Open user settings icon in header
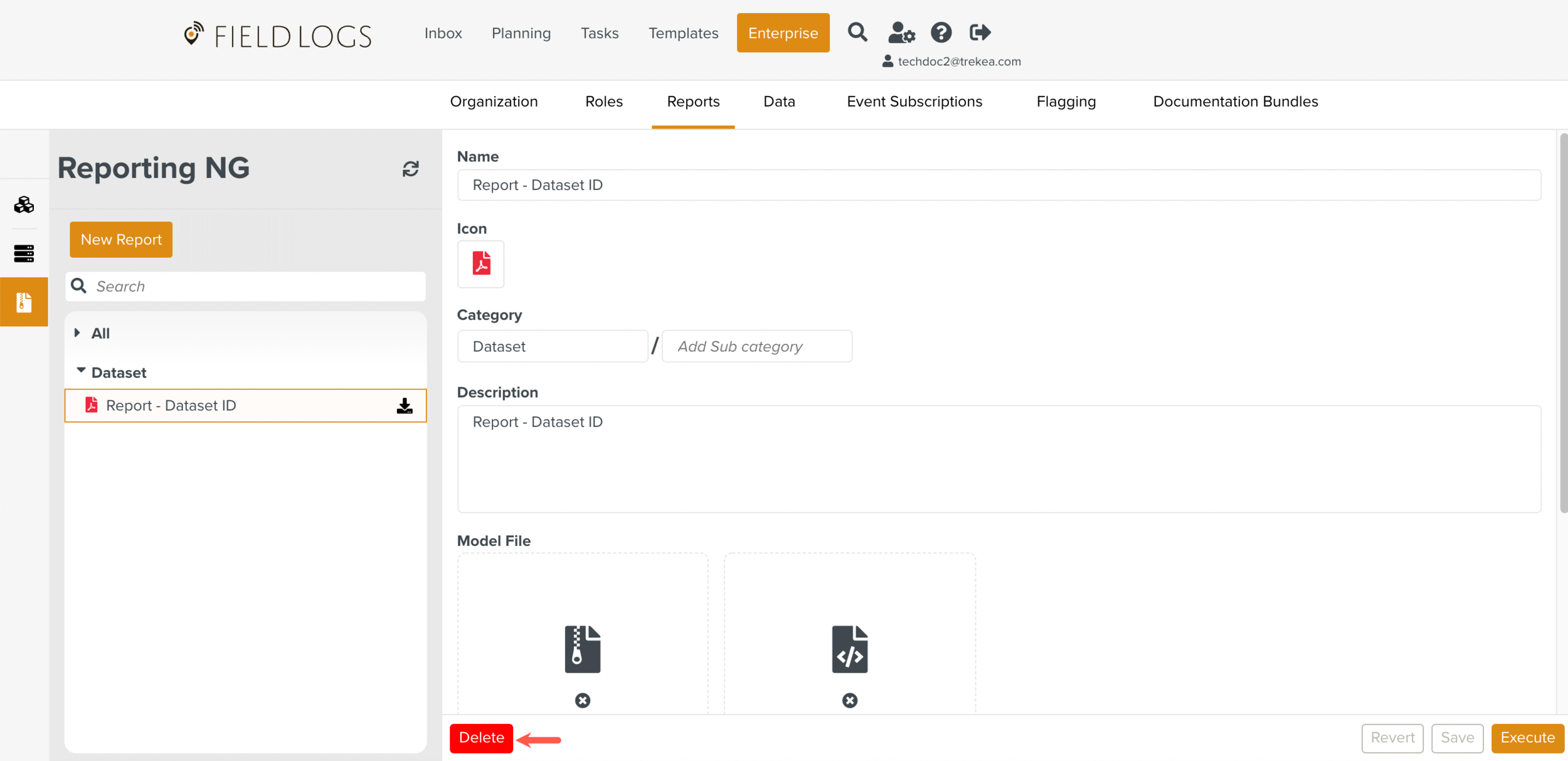This screenshot has height=761, width=1568. pos(901,32)
